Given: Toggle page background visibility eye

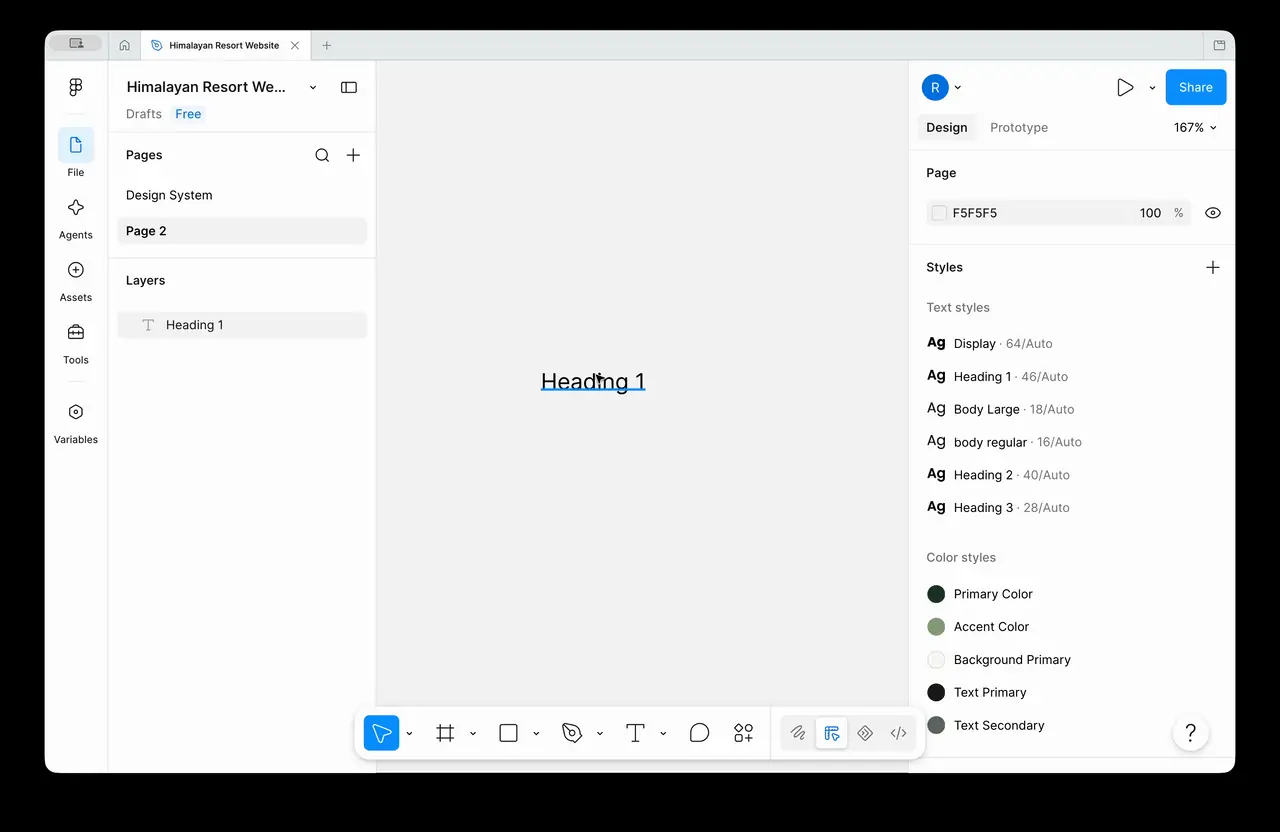Looking at the screenshot, I should point(1213,213).
